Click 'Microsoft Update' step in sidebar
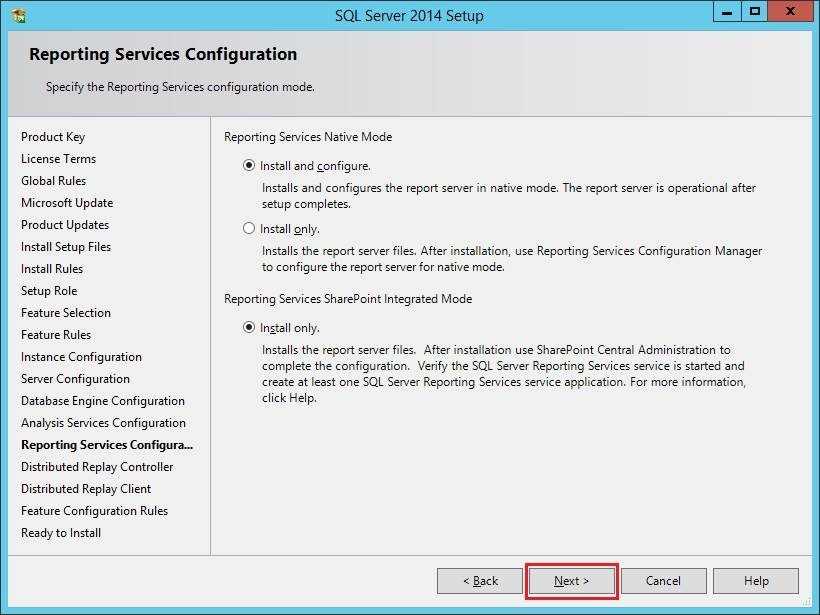 (67, 203)
